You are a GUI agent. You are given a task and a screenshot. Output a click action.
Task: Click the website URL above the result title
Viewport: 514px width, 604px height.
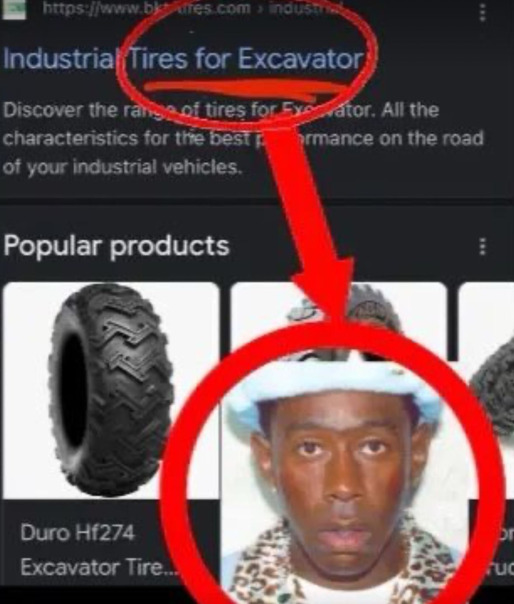coord(193,9)
